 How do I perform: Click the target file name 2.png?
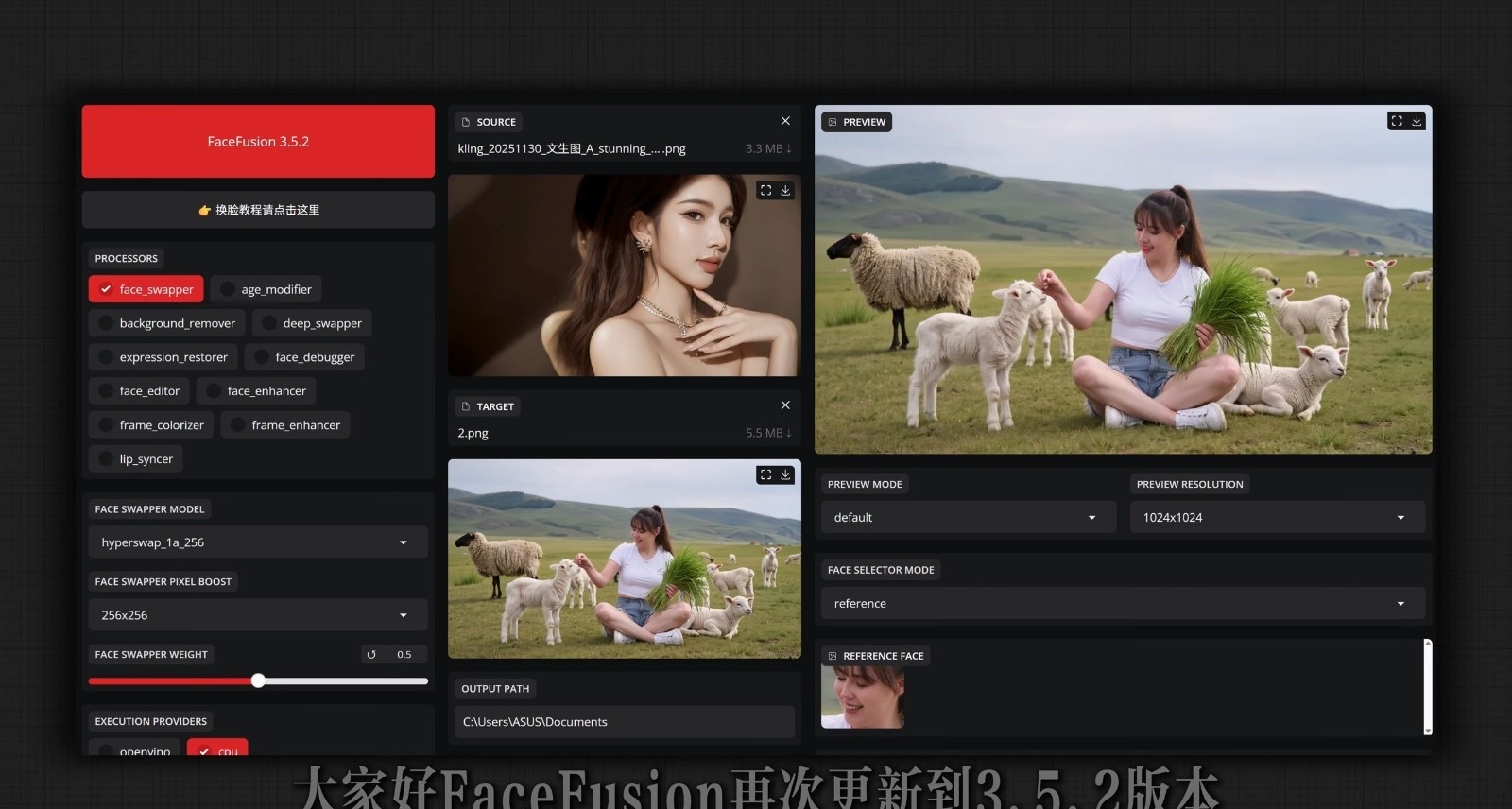coord(472,433)
